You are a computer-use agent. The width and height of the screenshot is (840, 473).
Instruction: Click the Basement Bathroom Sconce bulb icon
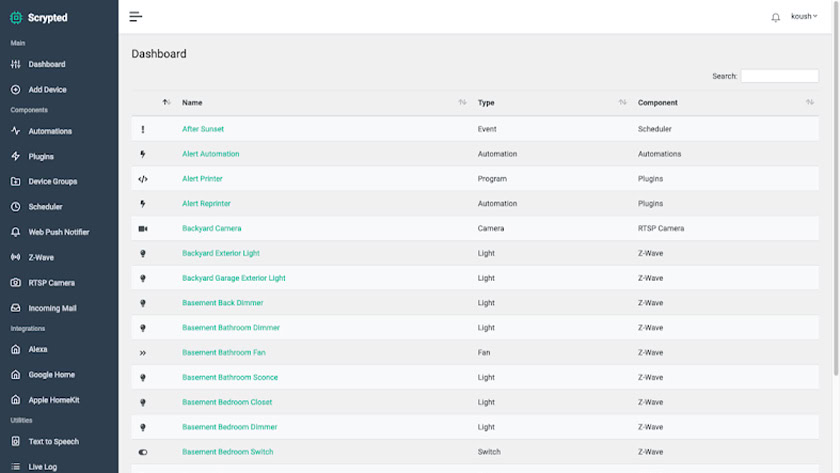click(x=142, y=378)
